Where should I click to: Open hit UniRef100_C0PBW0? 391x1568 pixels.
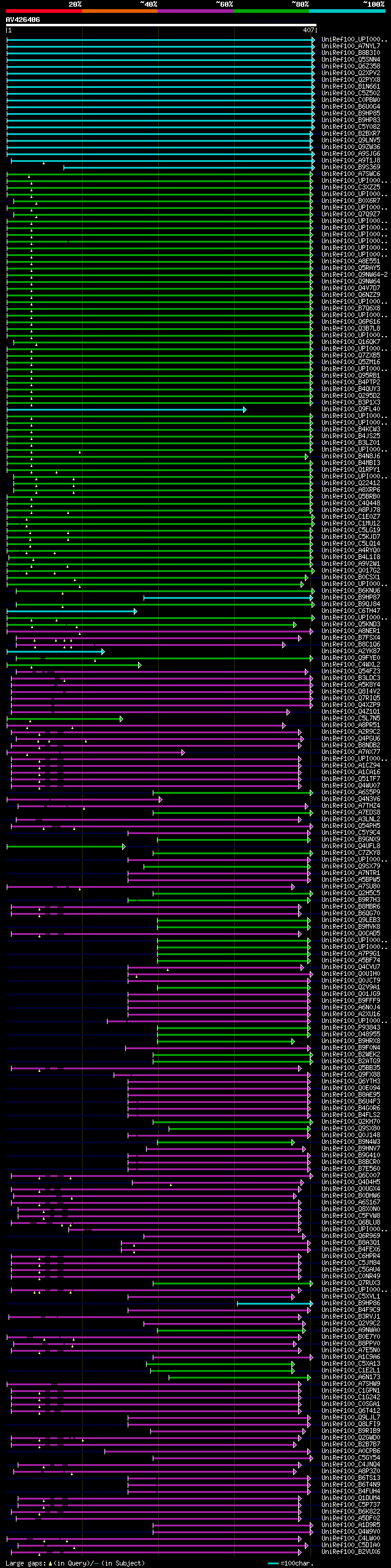point(351,100)
